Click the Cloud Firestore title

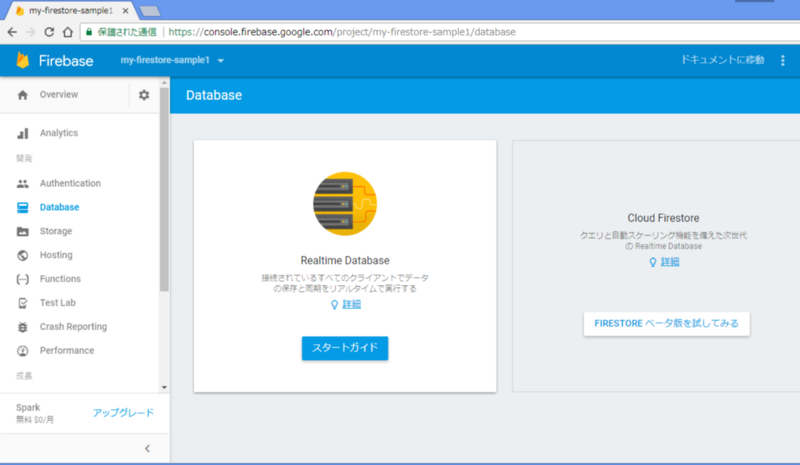pyautogui.click(x=663, y=218)
